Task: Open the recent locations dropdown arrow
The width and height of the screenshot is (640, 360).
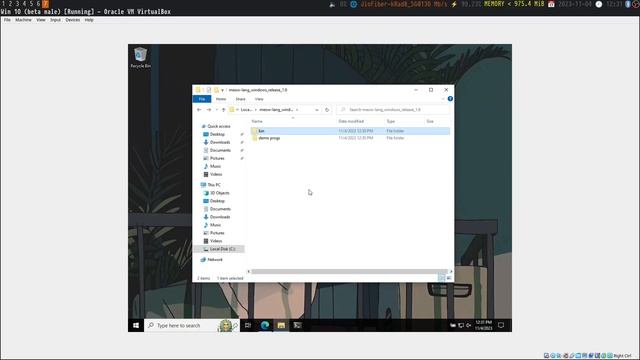Action: point(216,110)
